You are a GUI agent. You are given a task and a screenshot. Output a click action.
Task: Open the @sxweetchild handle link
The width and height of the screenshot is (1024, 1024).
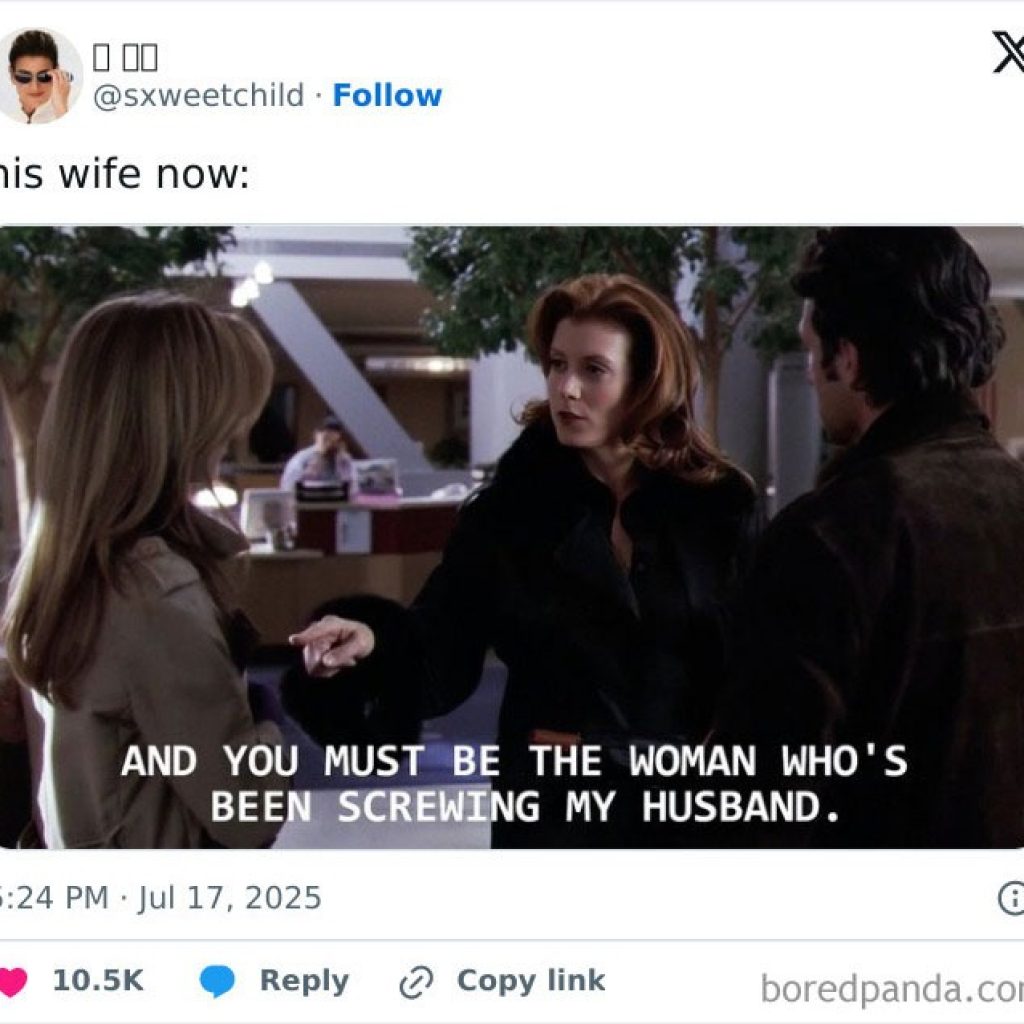199,95
